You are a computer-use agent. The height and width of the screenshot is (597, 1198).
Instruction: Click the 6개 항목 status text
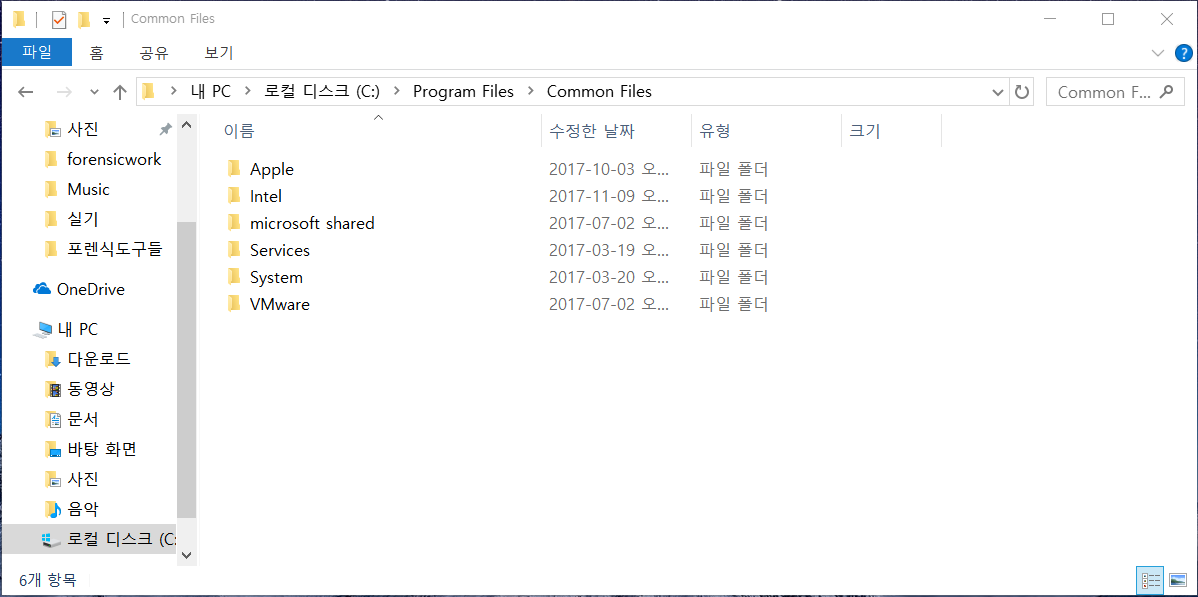click(x=48, y=580)
